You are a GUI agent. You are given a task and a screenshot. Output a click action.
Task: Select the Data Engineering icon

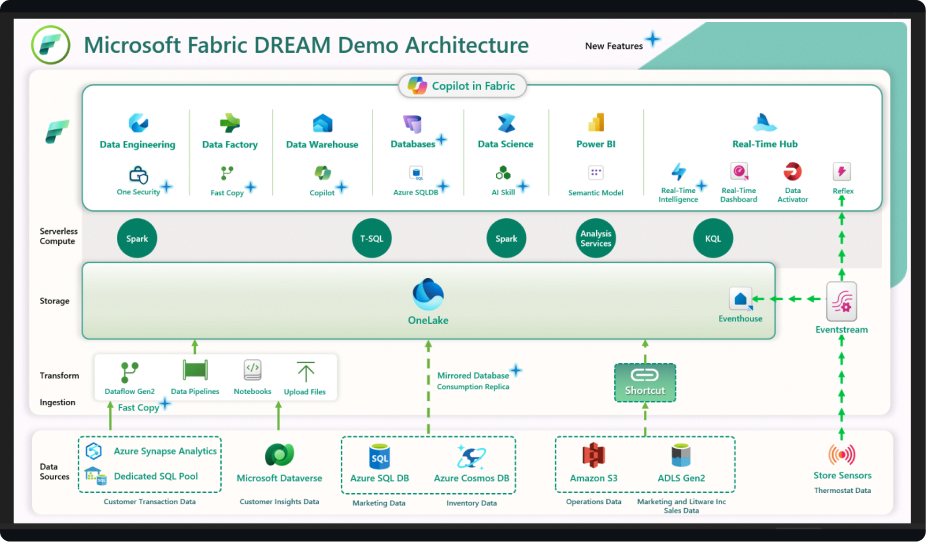coord(138,123)
